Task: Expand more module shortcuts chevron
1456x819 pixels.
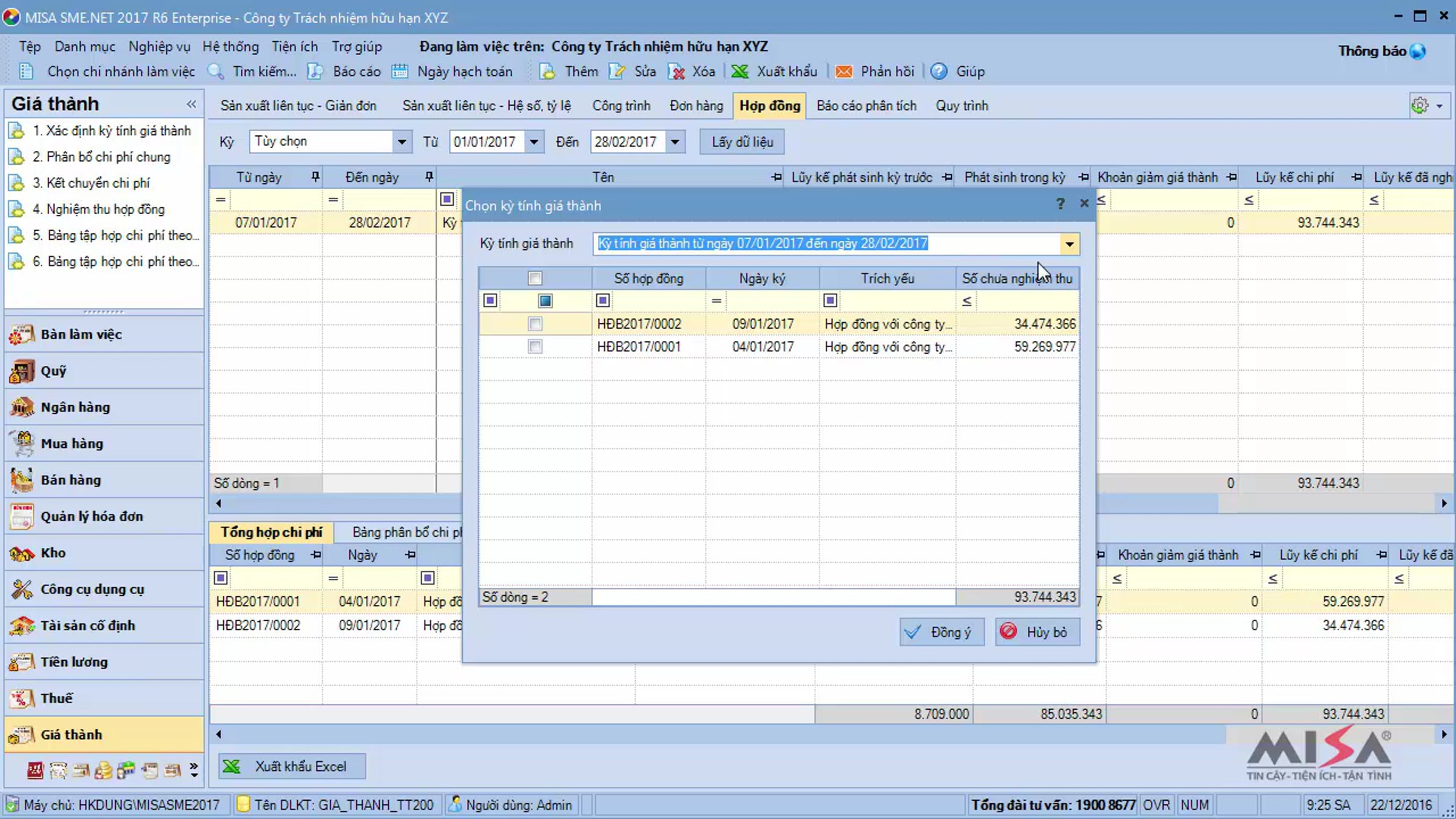Action: (194, 770)
